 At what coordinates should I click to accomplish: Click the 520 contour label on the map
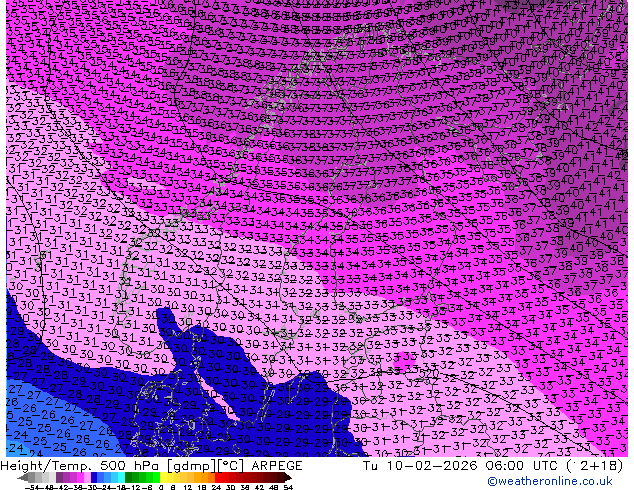point(429,374)
